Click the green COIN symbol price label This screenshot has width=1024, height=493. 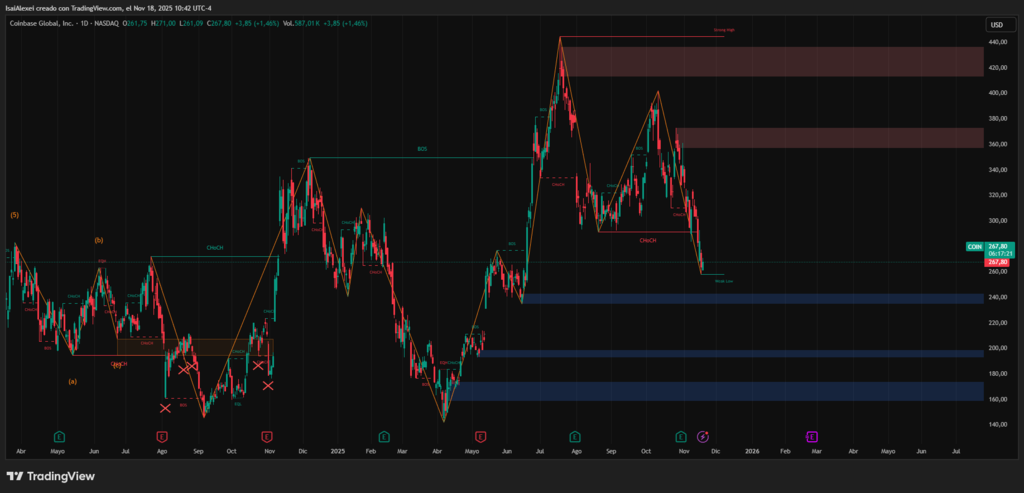coord(974,246)
